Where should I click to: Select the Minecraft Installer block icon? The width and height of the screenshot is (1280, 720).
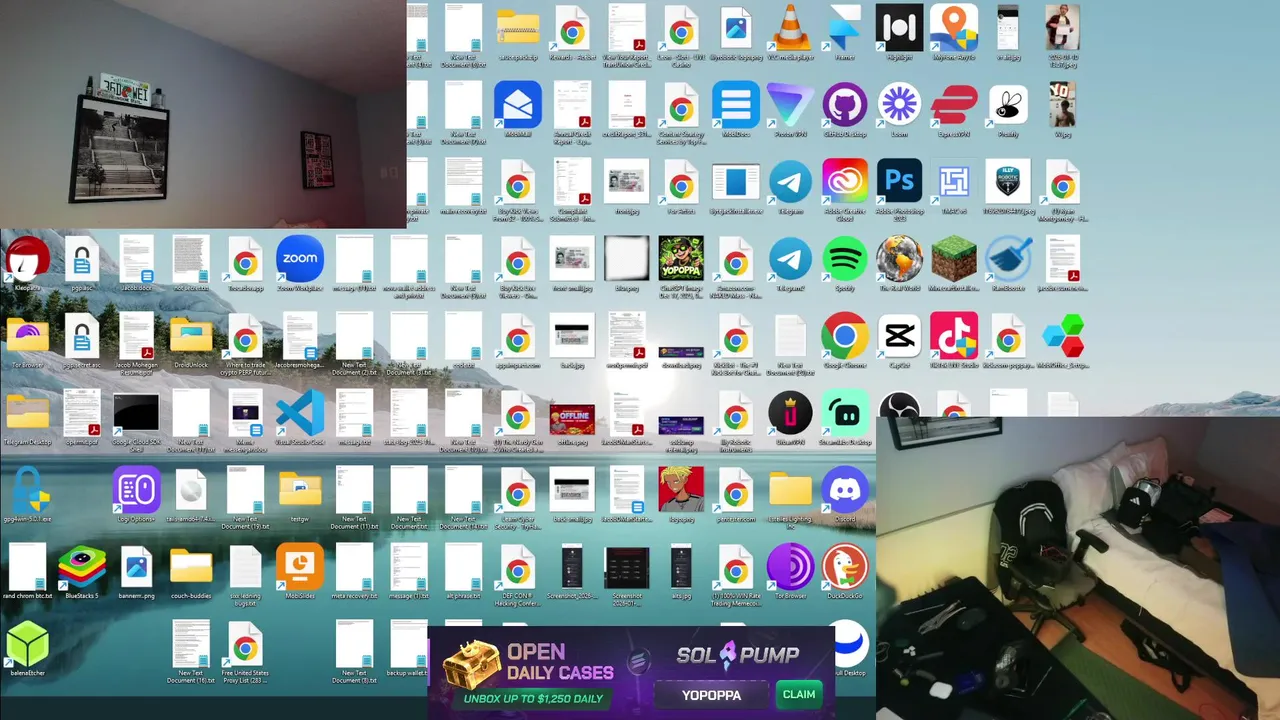pos(954,259)
